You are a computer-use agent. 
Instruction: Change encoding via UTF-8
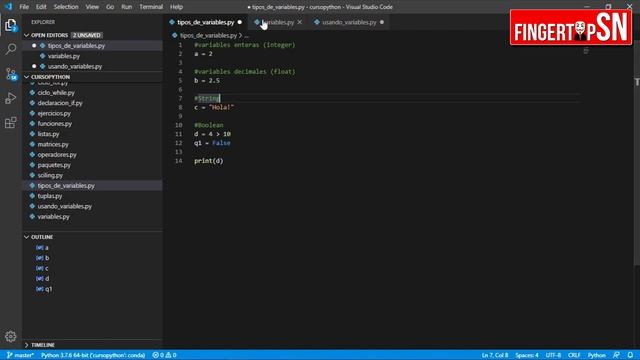(553, 355)
